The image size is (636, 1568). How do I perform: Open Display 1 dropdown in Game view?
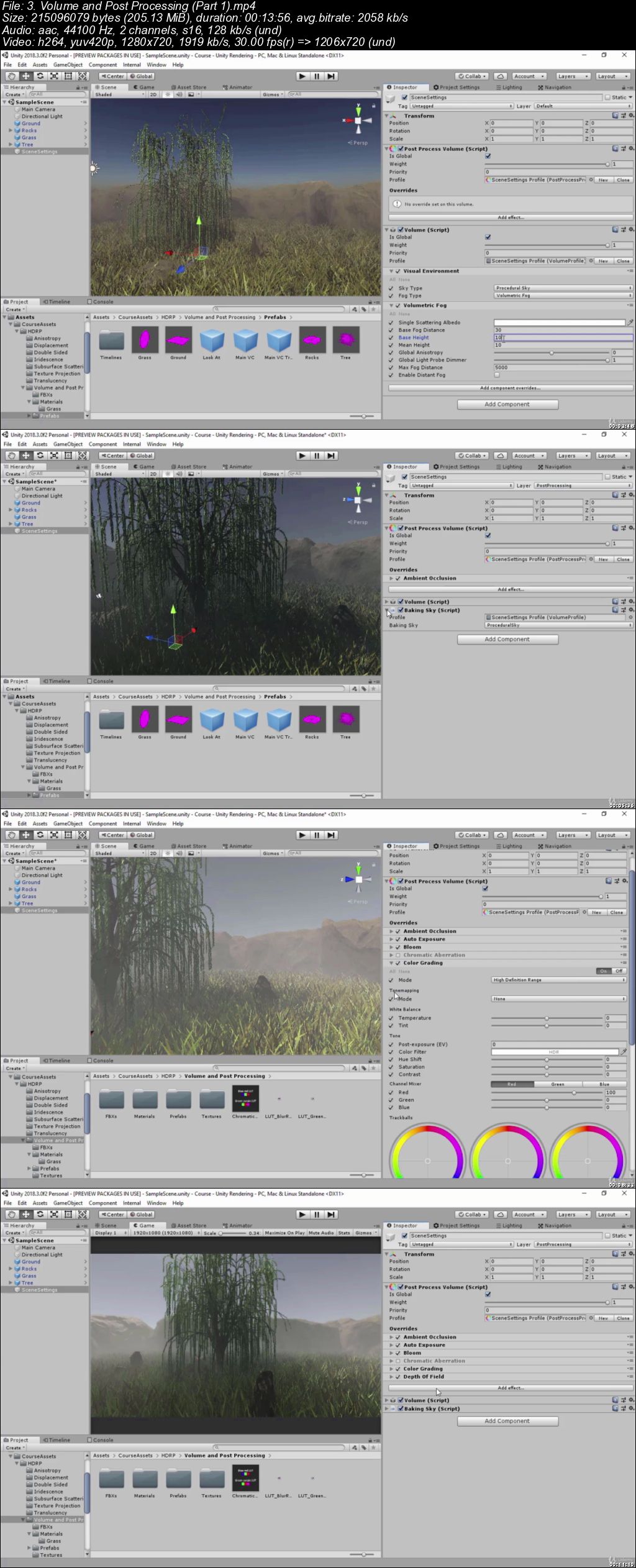pos(111,1233)
